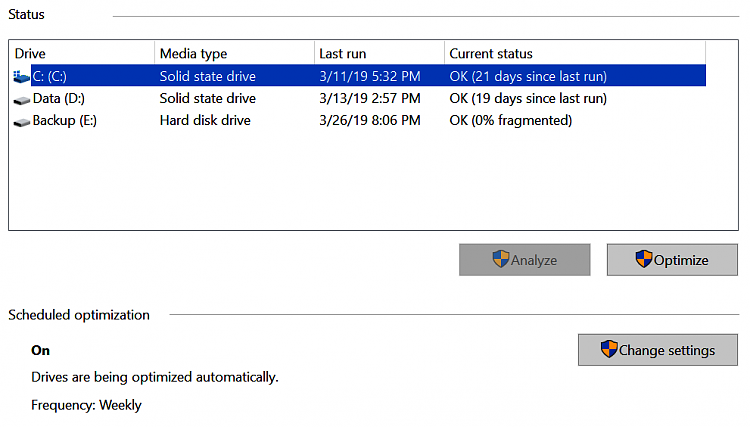Click the 3/13/19 2:57 PM last run cell

tap(370, 99)
